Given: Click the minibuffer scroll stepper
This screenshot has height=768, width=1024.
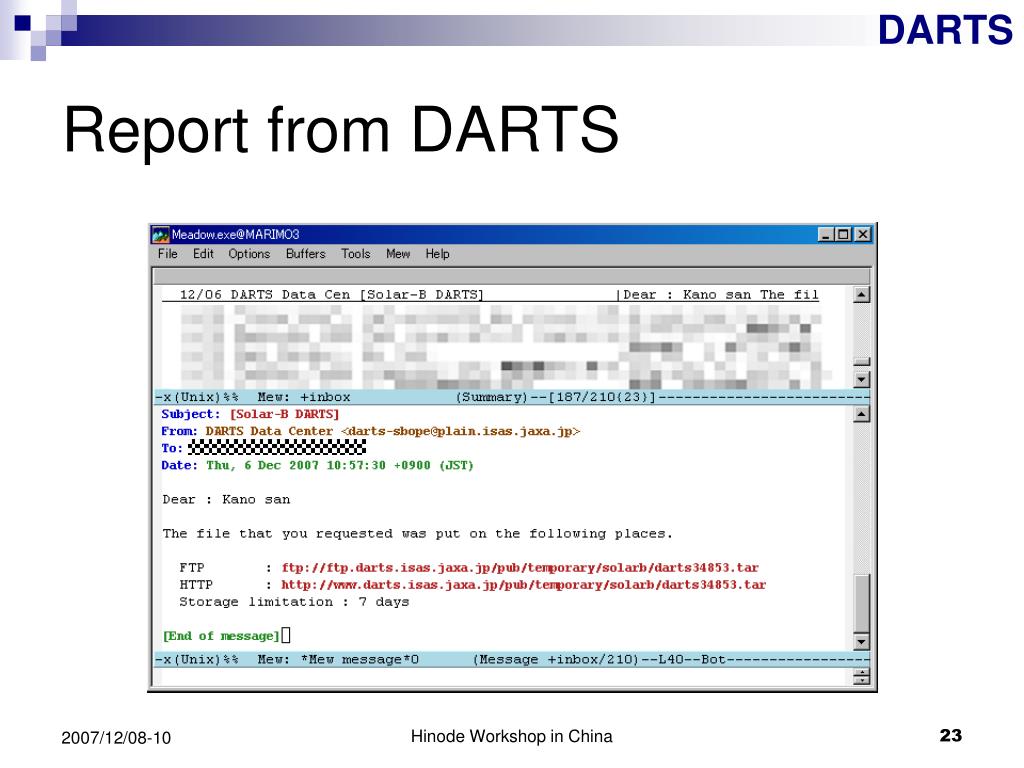Looking at the screenshot, I should tap(861, 677).
